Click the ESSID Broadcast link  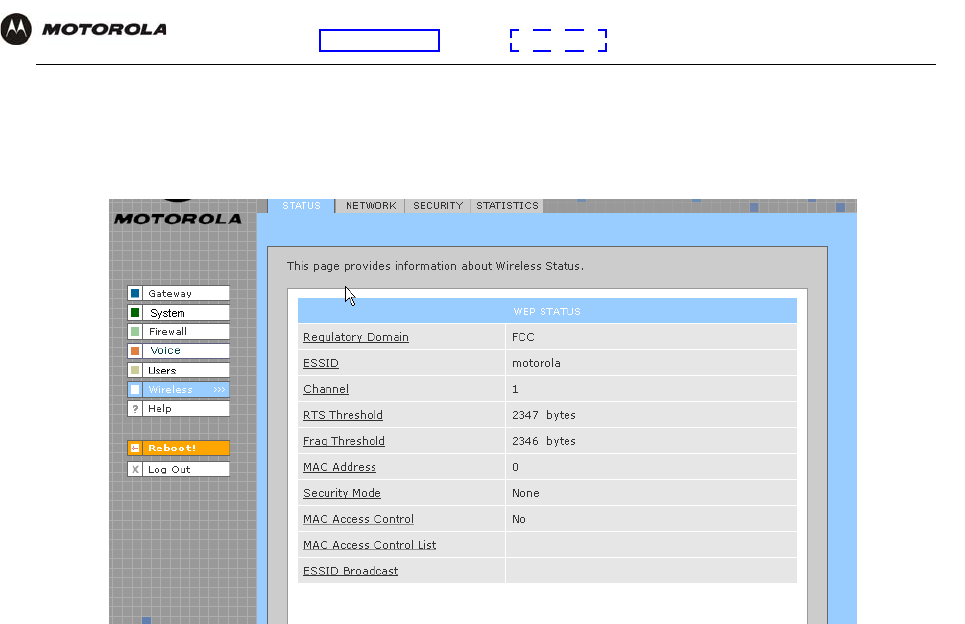tap(350, 570)
